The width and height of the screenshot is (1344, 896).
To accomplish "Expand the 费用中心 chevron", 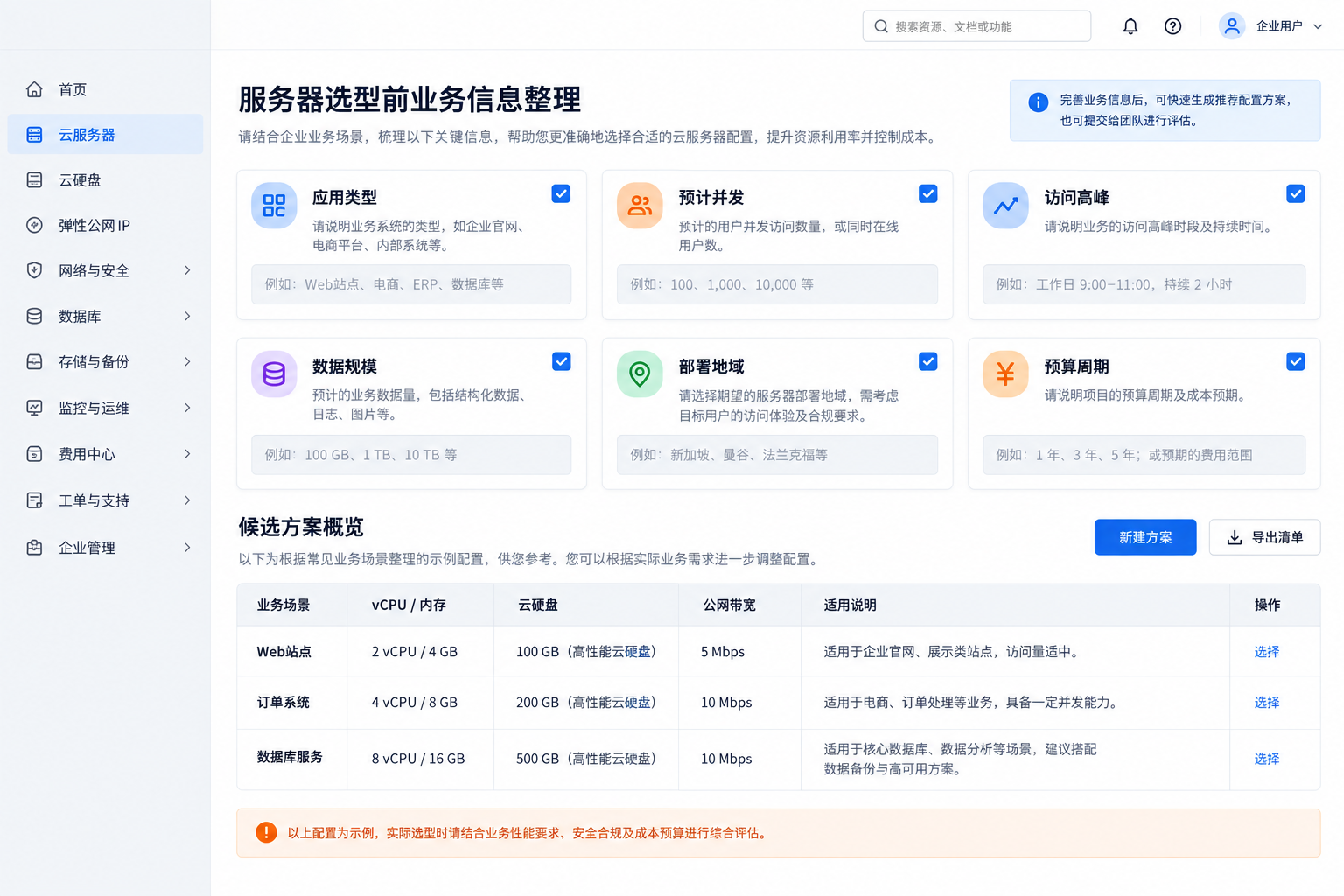I will point(187,453).
